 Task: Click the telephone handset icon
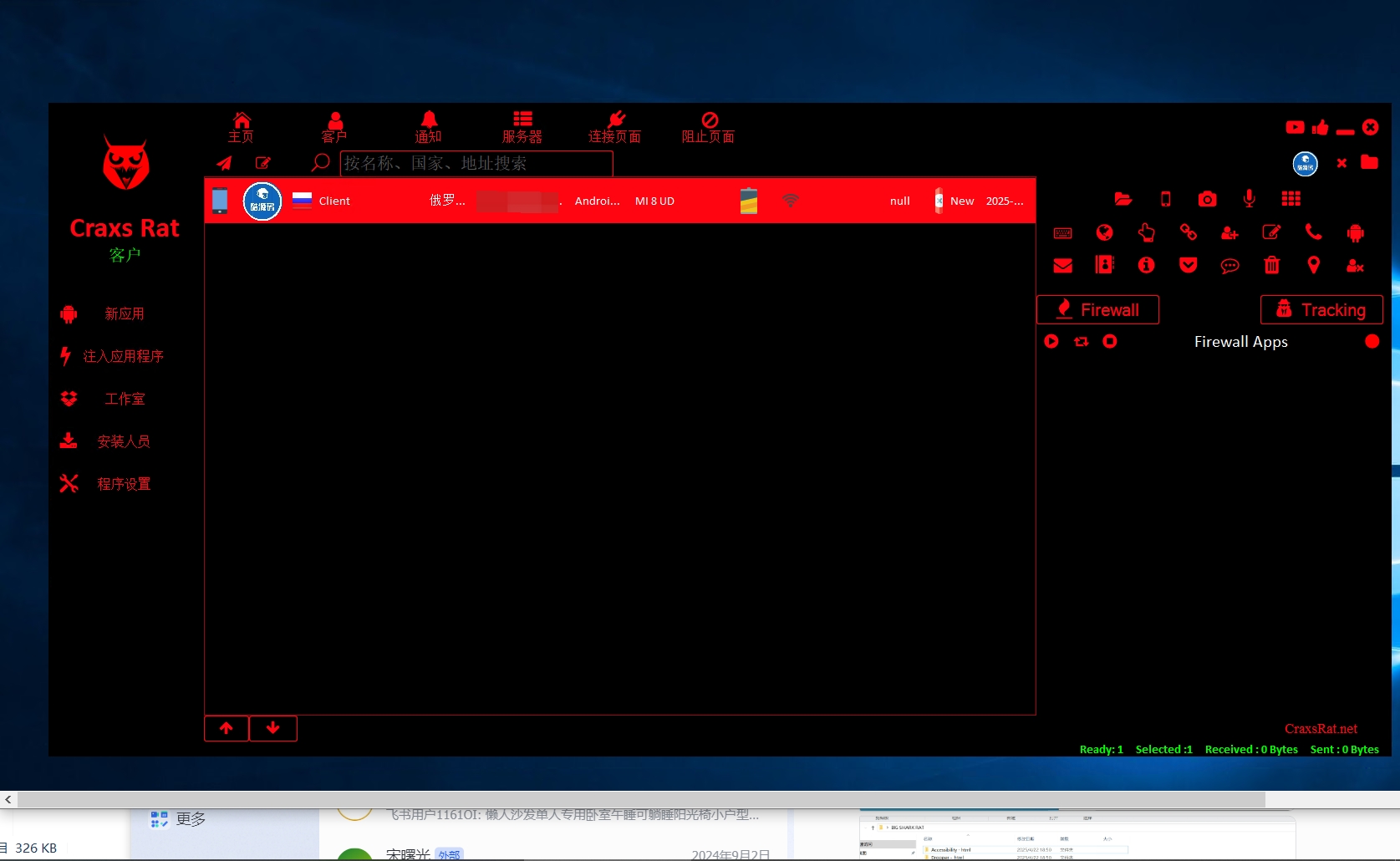1314,232
